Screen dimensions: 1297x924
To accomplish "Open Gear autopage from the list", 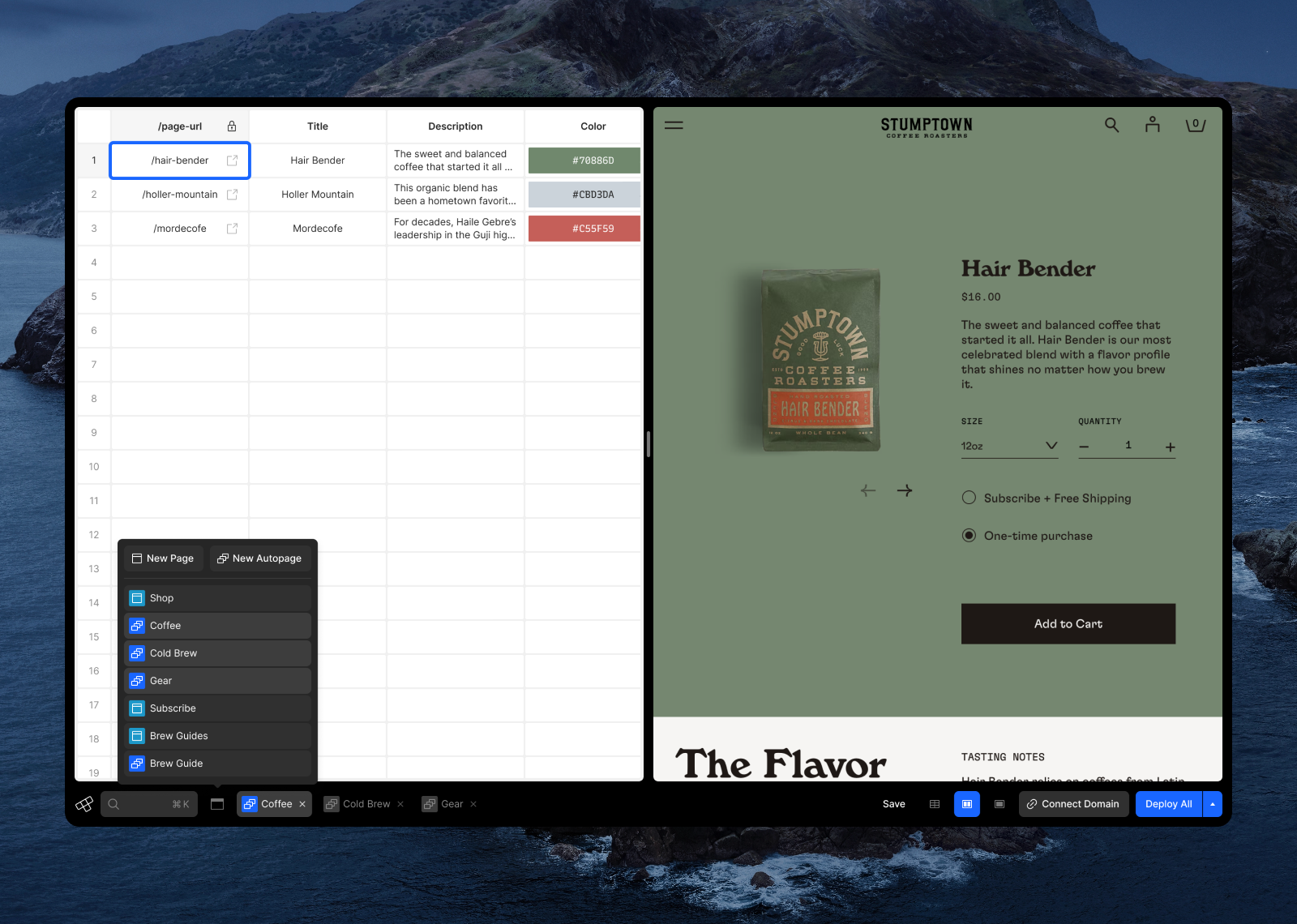I will coord(218,681).
